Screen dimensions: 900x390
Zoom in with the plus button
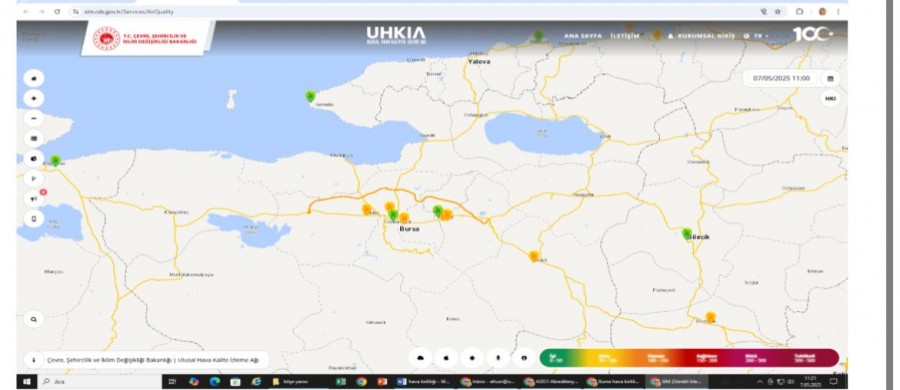tap(34, 98)
